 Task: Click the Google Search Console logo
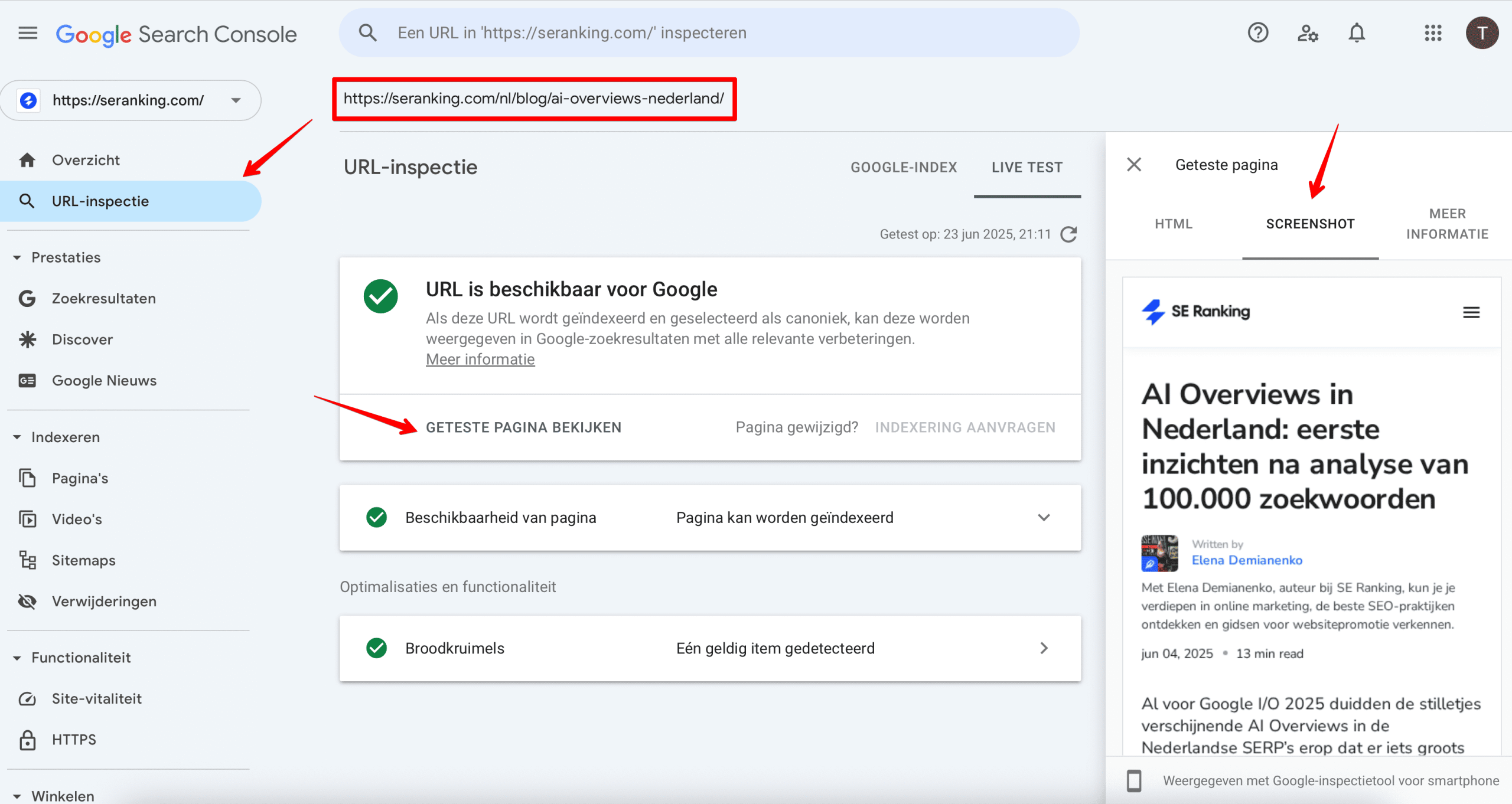pyautogui.click(x=176, y=34)
